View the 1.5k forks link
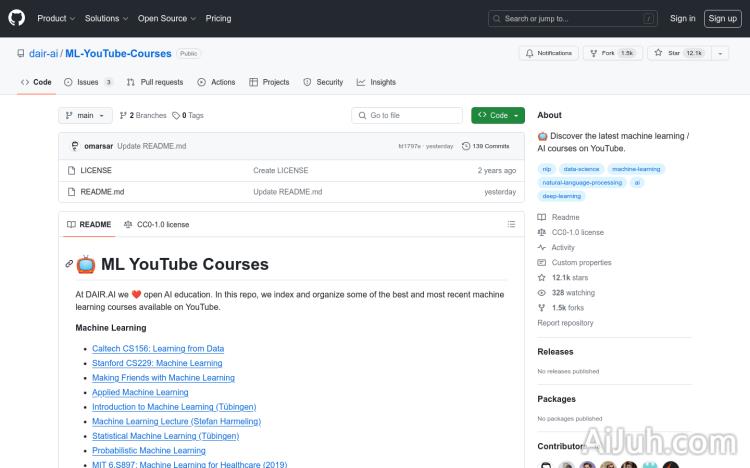This screenshot has height=468, width=750. pyautogui.click(x=561, y=308)
